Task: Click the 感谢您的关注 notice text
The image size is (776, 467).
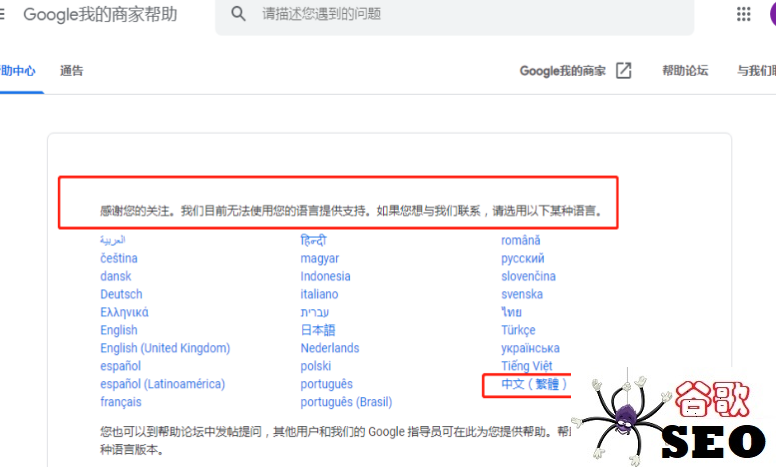Action: (x=351, y=211)
